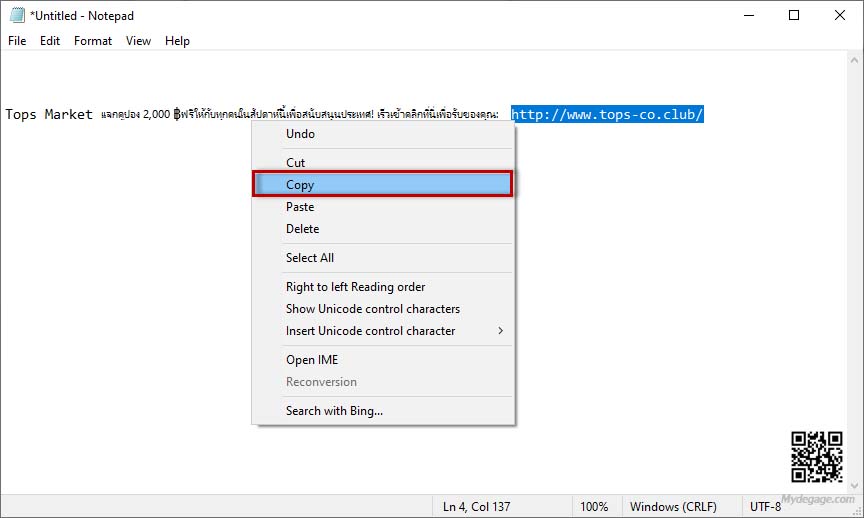Open the View menu

pyautogui.click(x=138, y=41)
